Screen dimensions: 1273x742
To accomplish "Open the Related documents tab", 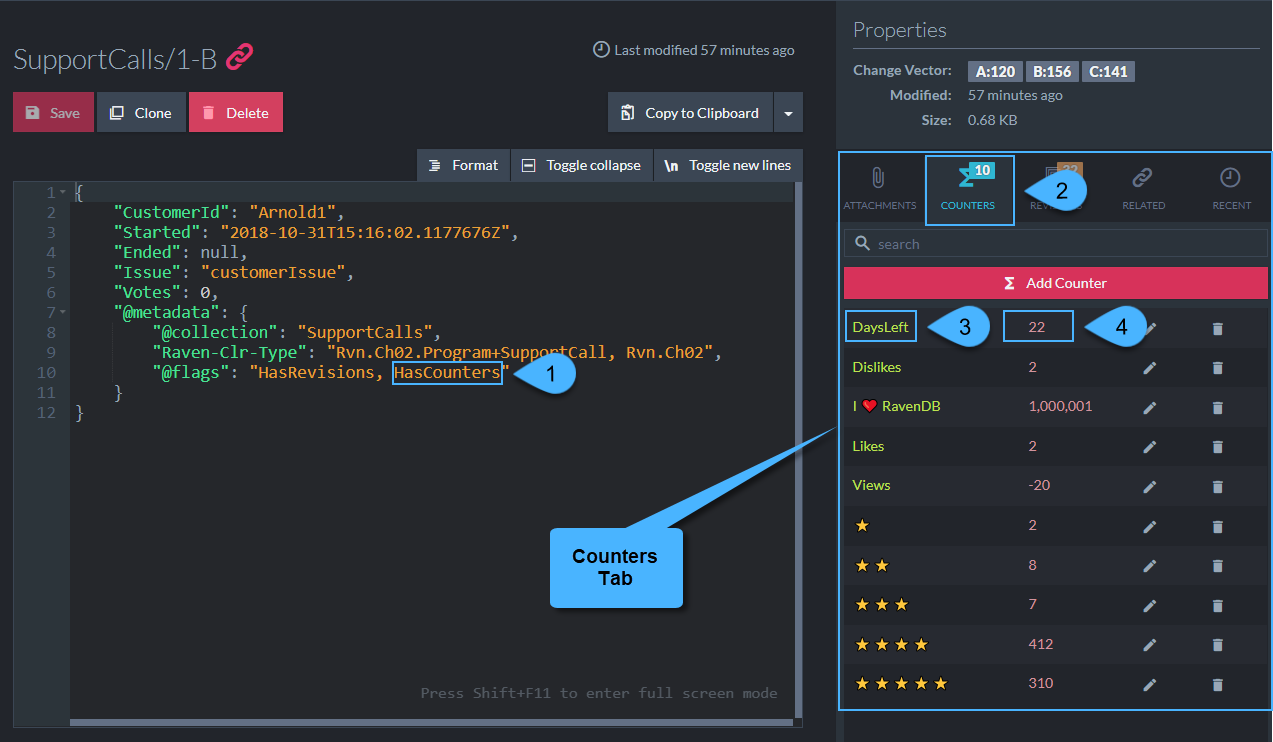I will (x=1143, y=189).
